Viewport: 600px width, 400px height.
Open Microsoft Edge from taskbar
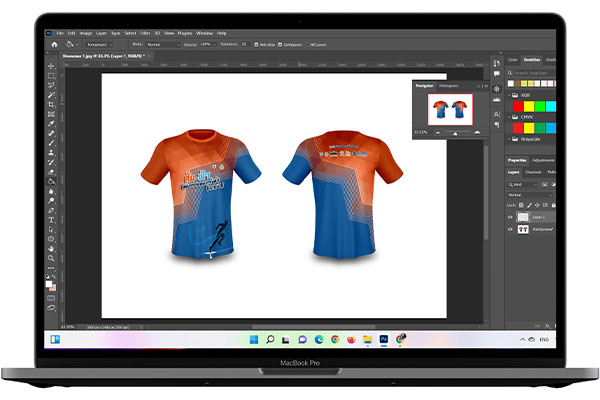pos(319,340)
